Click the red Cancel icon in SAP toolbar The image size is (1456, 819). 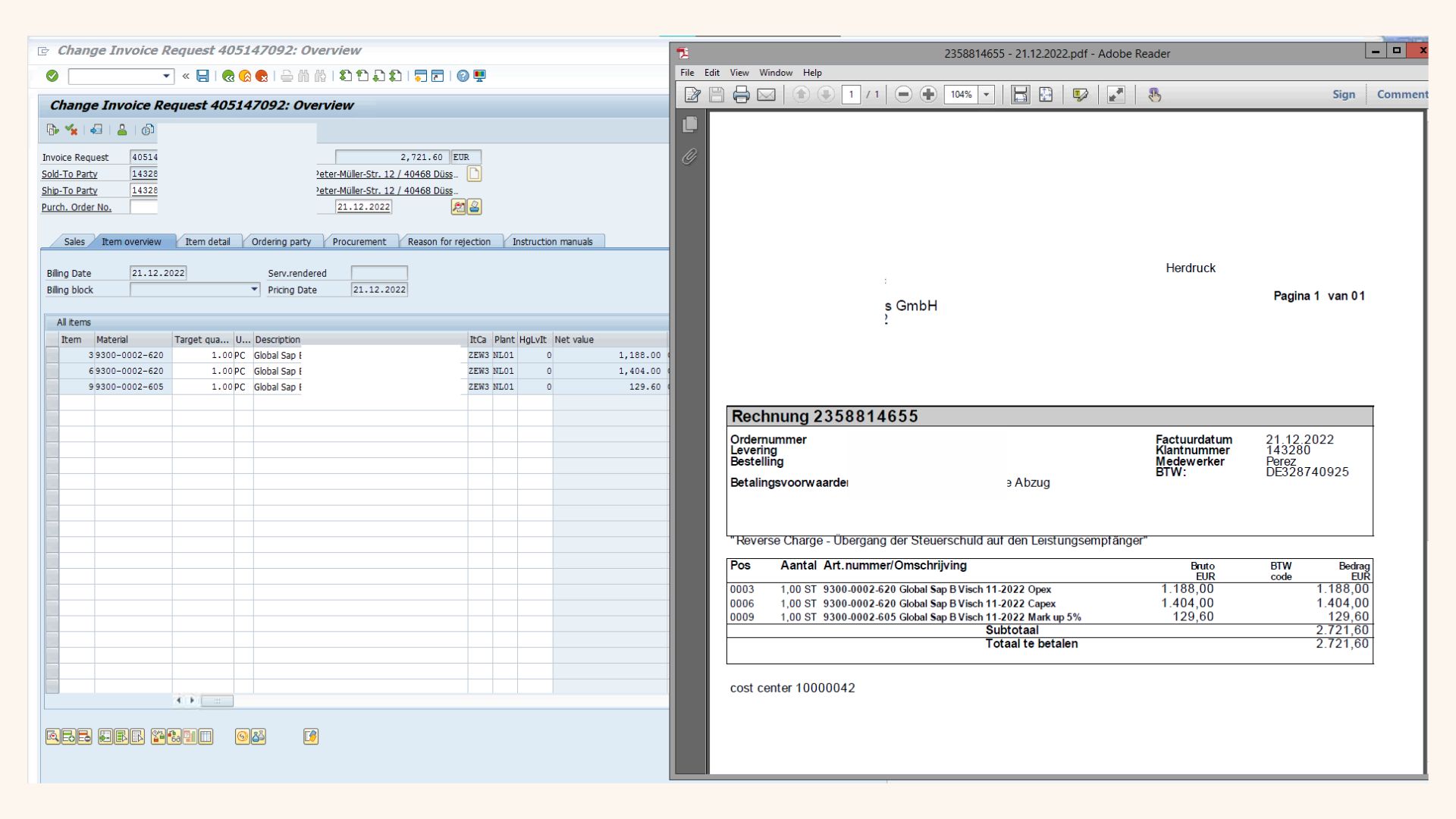262,76
